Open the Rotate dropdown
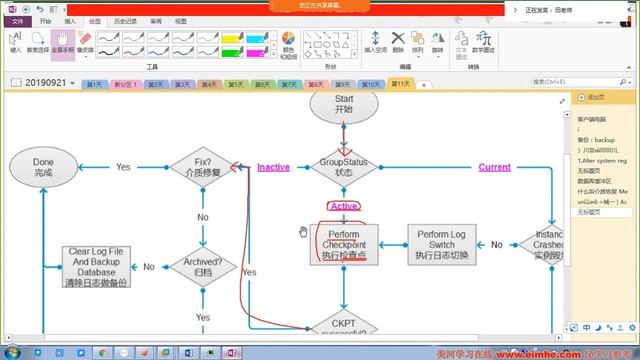640x360 pixels. [437, 43]
